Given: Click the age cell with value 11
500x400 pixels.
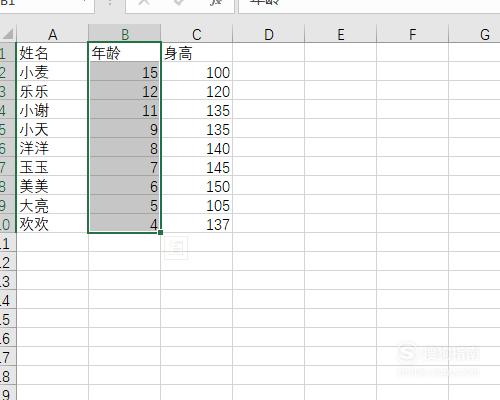Looking at the screenshot, I should tap(125, 110).
